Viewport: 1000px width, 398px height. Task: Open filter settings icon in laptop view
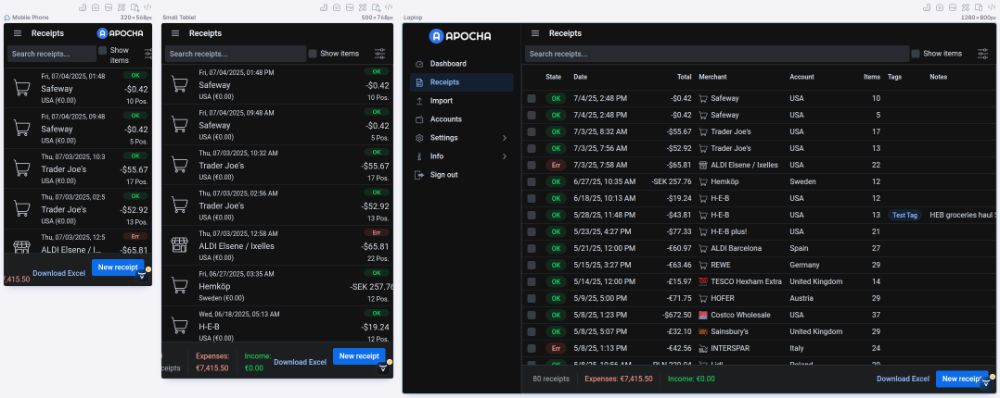(x=982, y=54)
